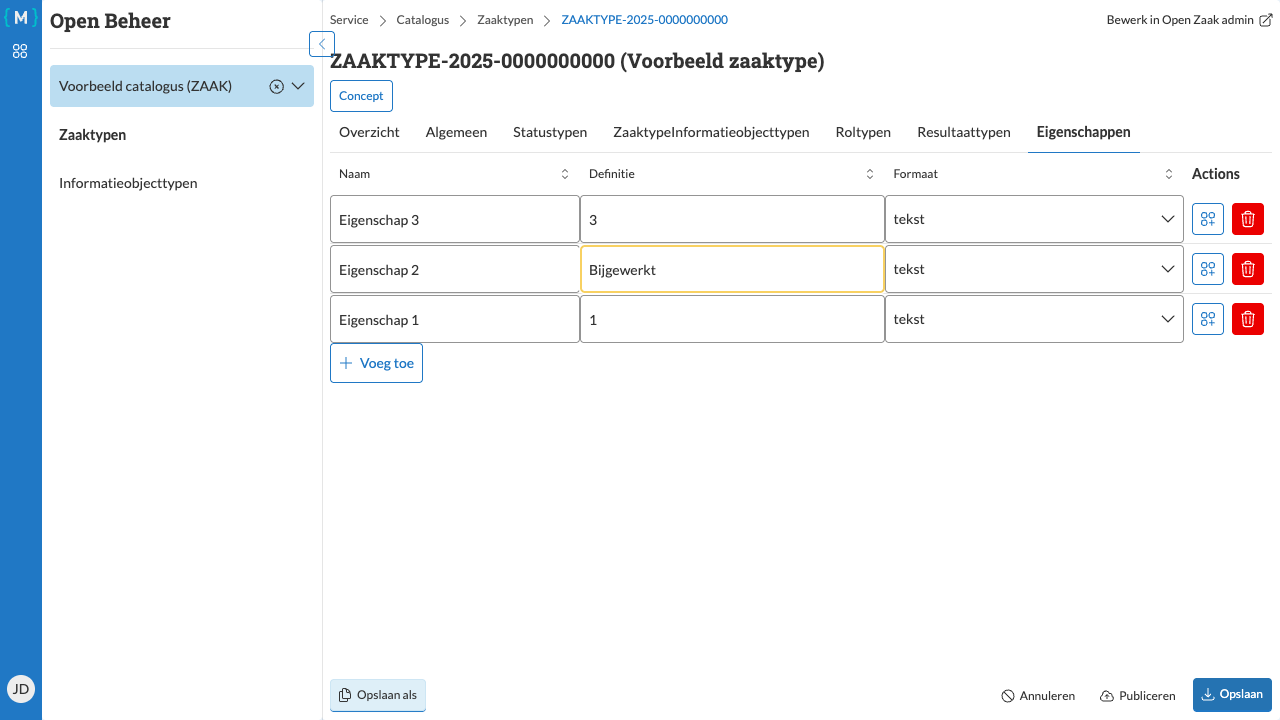The image size is (1280, 720).
Task: Delete Eigenschap 1 with the red trash icon
Action: coord(1248,319)
